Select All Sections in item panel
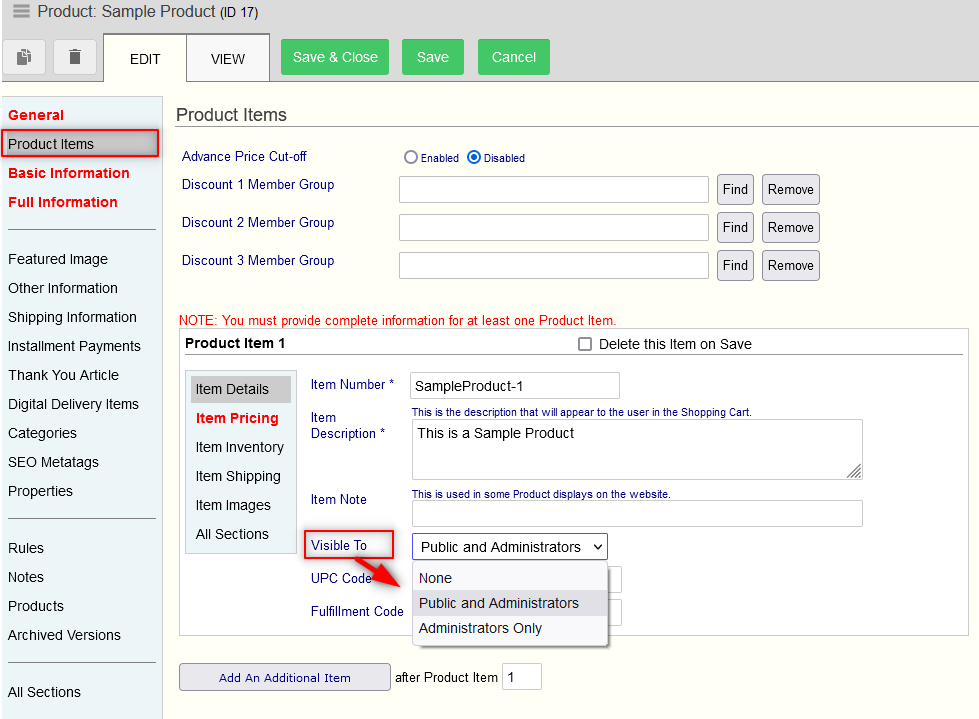The image size is (979, 719). pos(232,534)
